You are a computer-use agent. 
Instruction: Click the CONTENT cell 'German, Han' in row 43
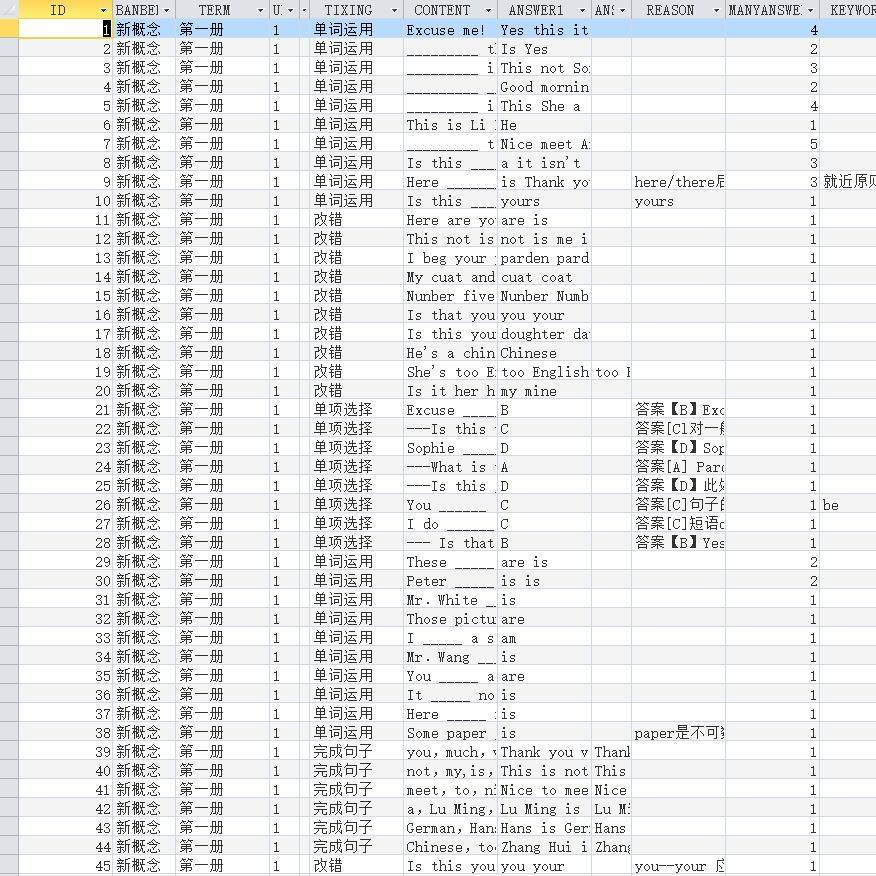(450, 827)
